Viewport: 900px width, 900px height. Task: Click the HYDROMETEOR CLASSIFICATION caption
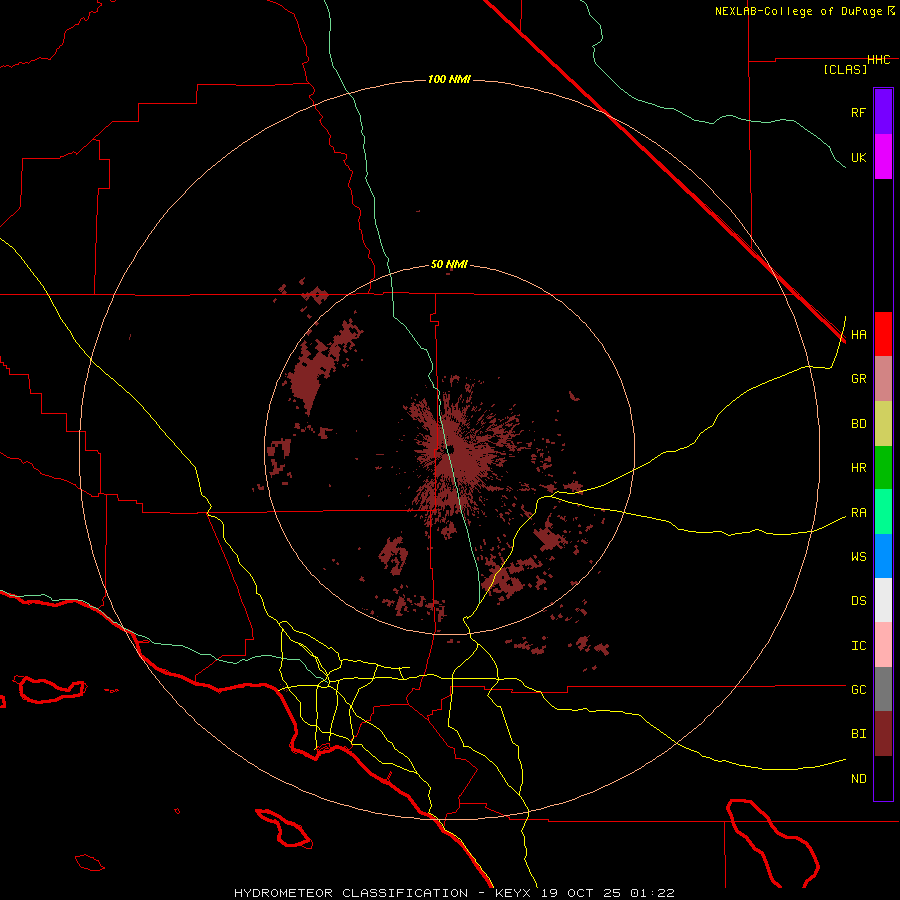tap(351, 893)
